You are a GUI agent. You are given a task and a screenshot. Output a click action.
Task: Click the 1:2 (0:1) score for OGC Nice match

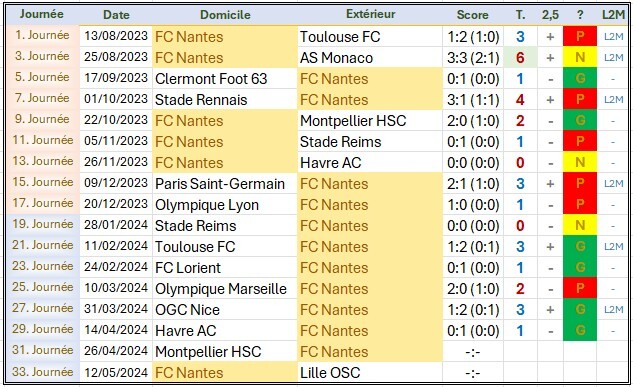[473, 310]
